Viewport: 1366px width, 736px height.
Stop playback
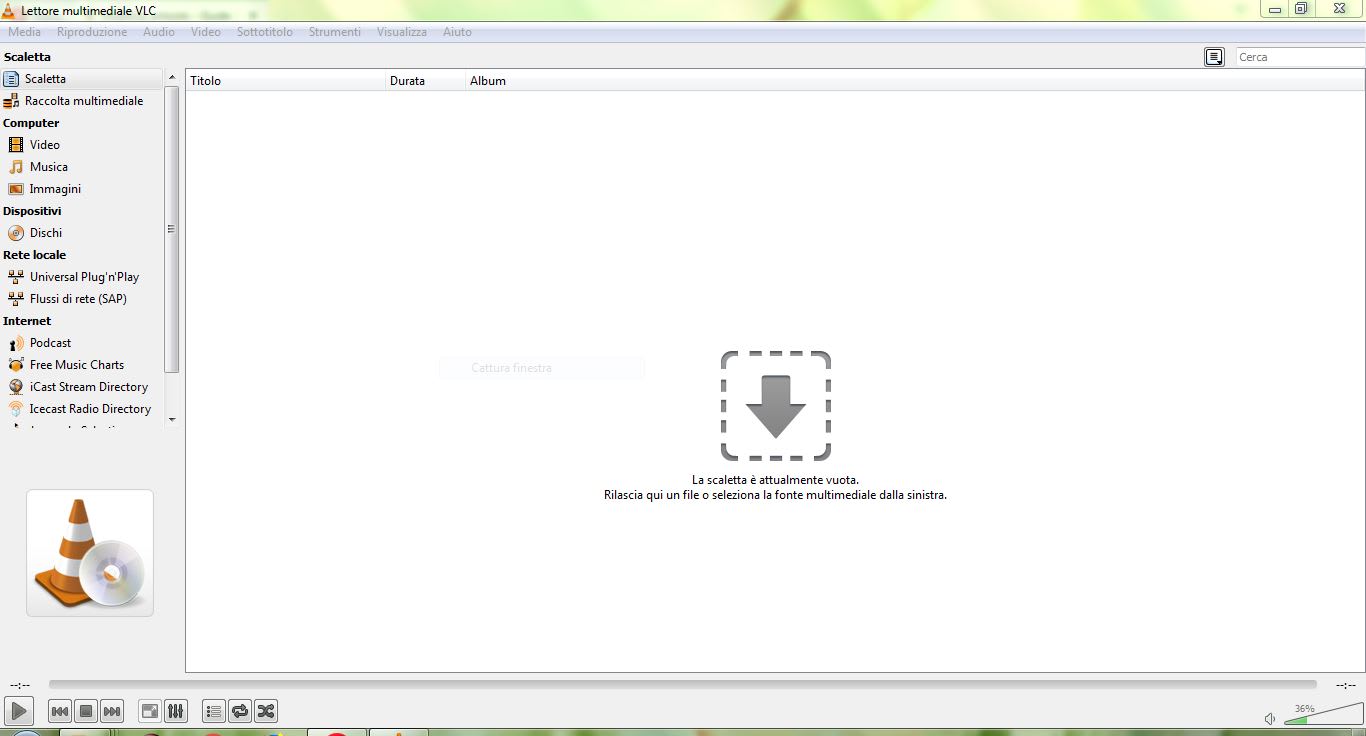pos(86,711)
